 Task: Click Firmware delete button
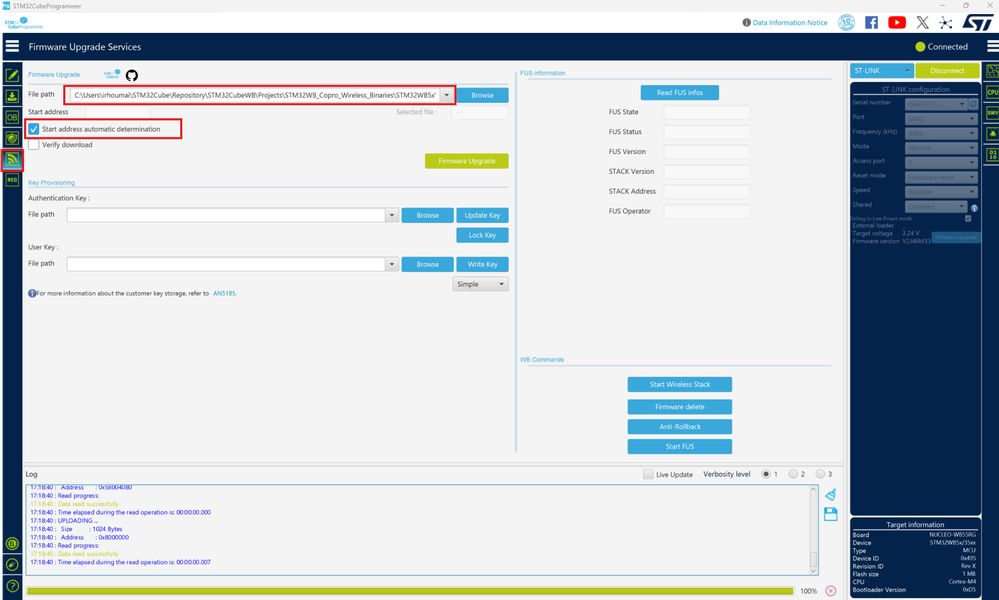point(679,407)
